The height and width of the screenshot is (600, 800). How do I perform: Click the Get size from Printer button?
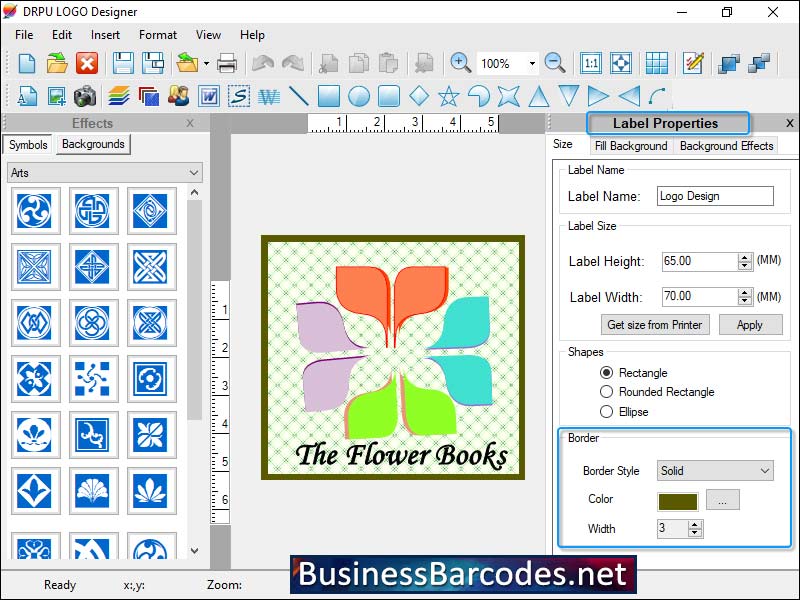(x=654, y=325)
